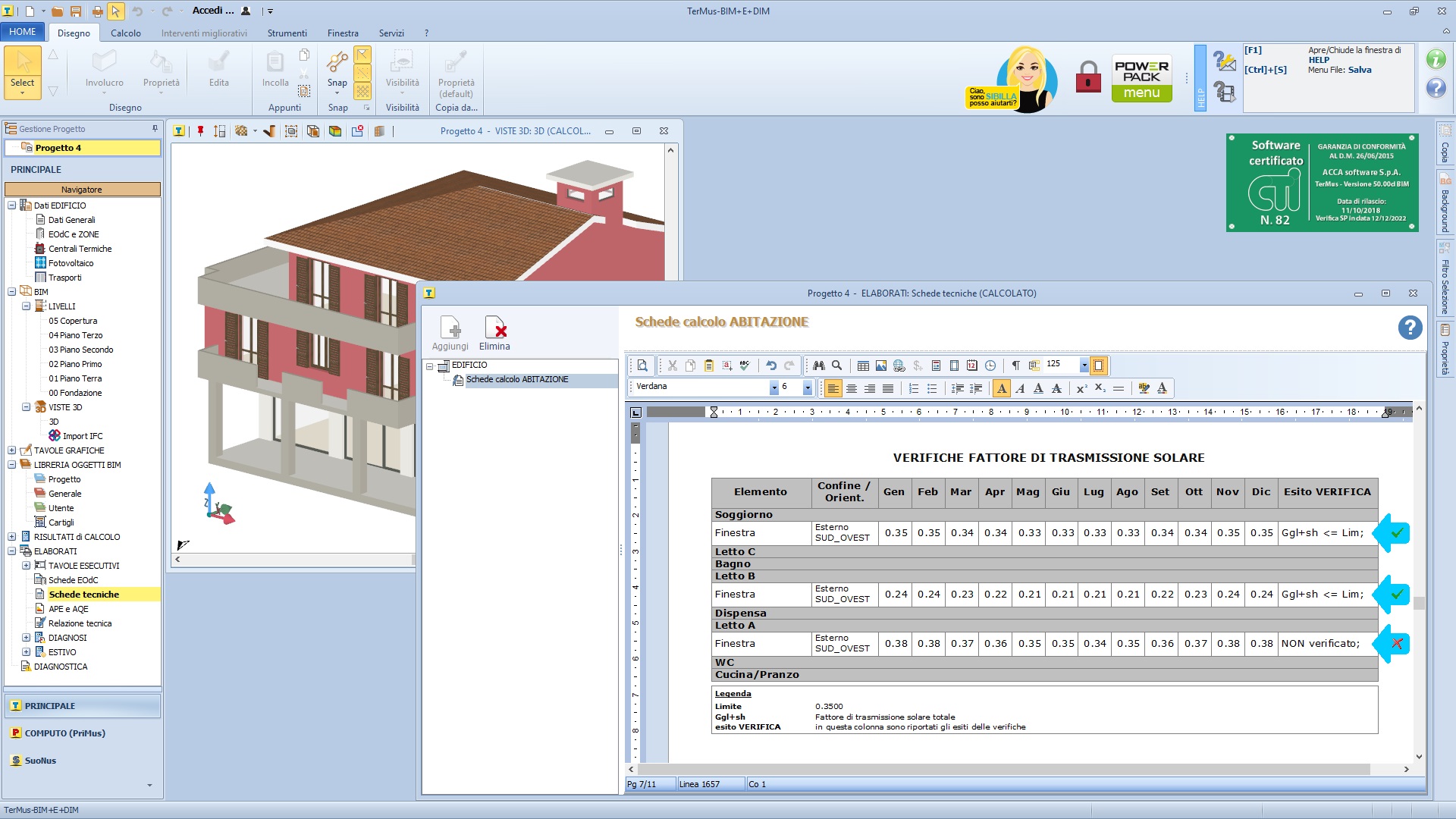Click the binoculars find icon

coord(819,366)
